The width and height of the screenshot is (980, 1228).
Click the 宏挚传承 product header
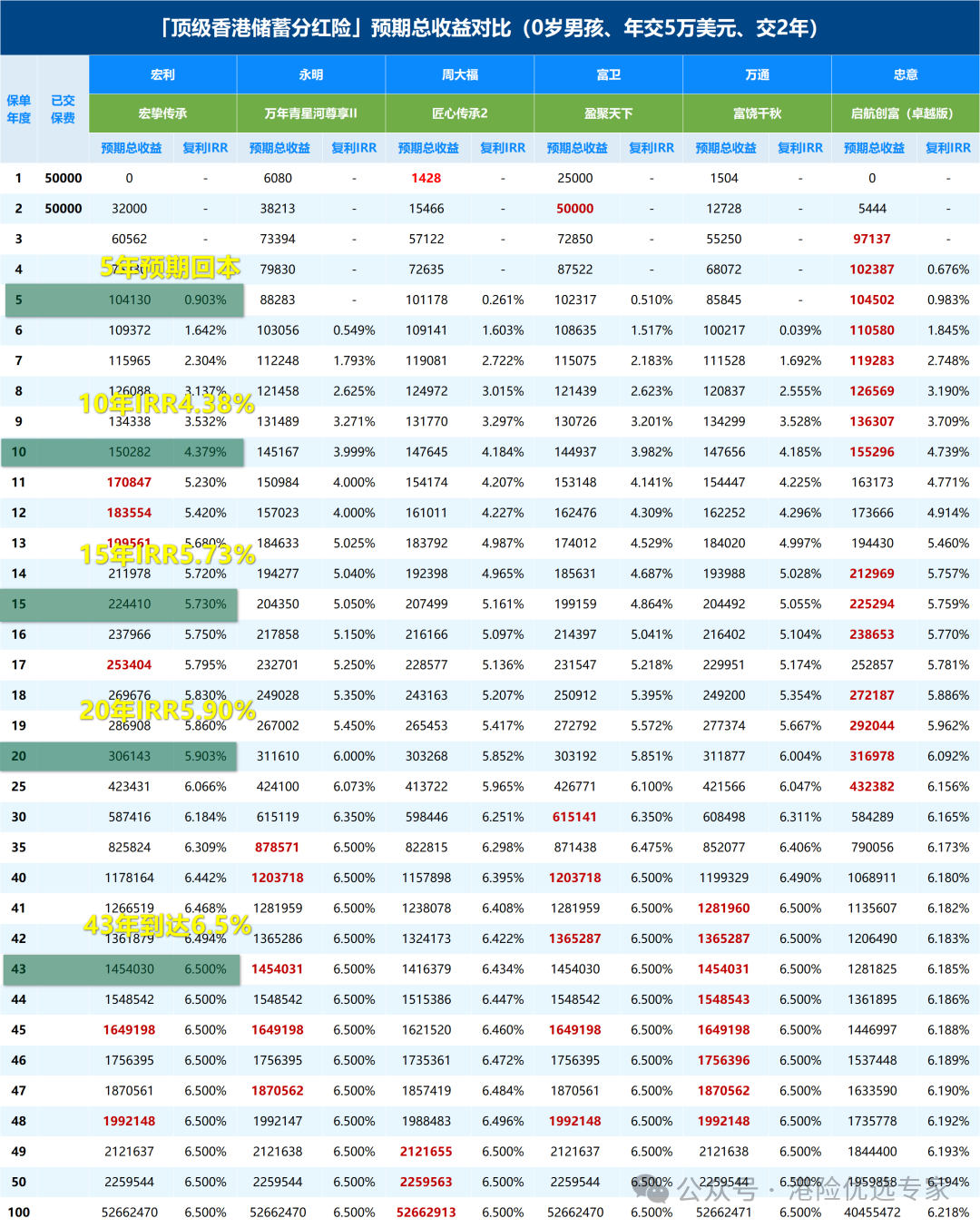coord(162,113)
